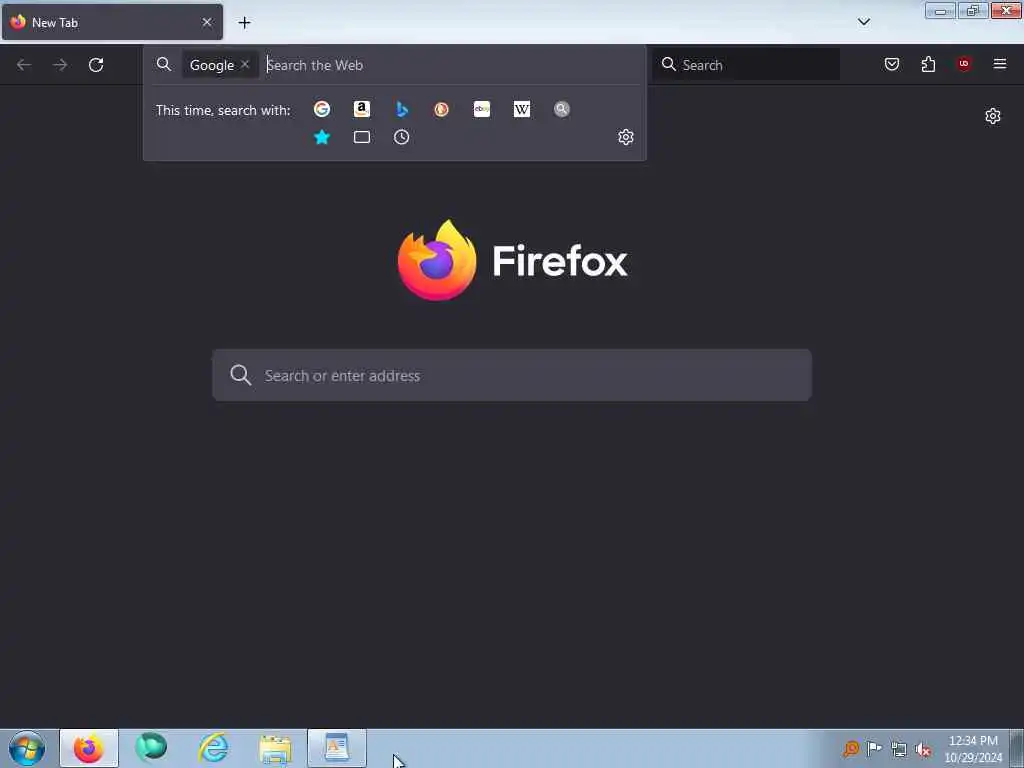
Task: Close the New Tab tab
Action: click(207, 22)
